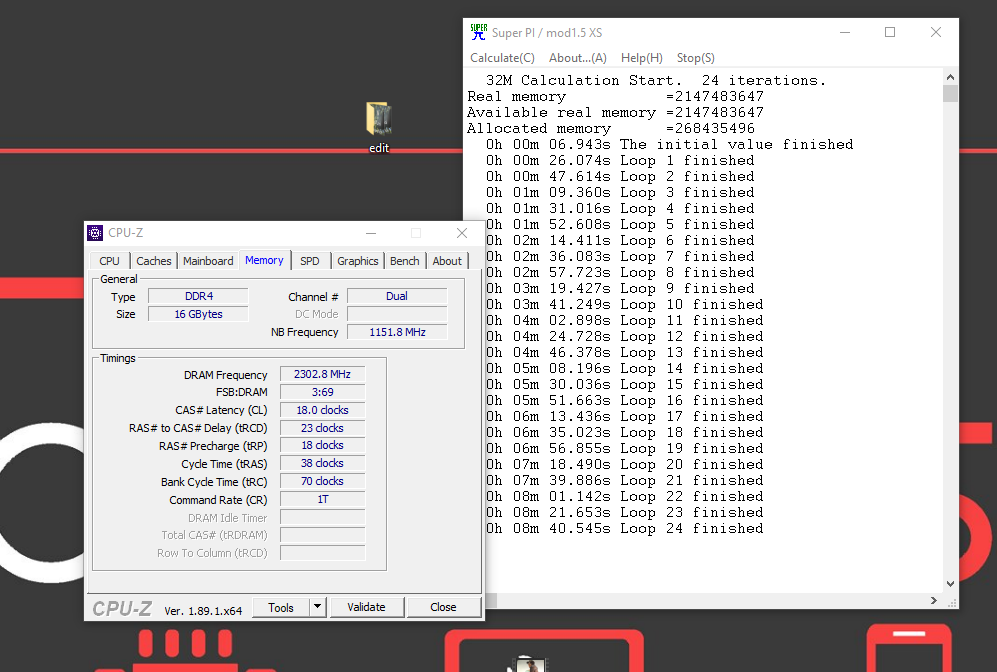Click the vertical scrollbar thumb in Super PI
The image size is (997, 672).
pyautogui.click(x=950, y=93)
